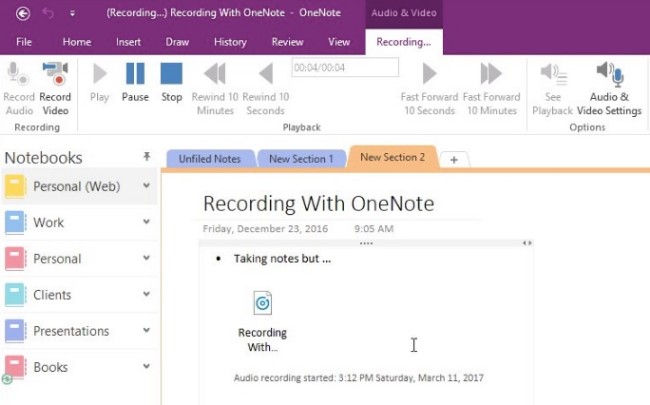Click the date Friday, December 23, 2016

[x=265, y=229]
